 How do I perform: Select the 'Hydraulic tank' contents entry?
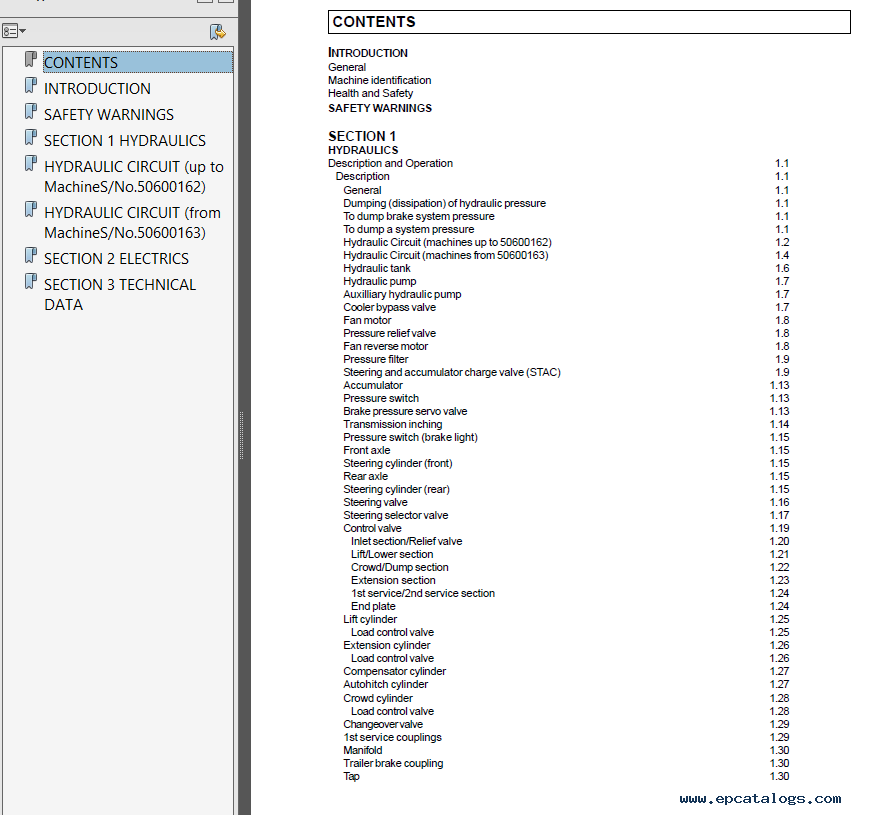click(377, 268)
